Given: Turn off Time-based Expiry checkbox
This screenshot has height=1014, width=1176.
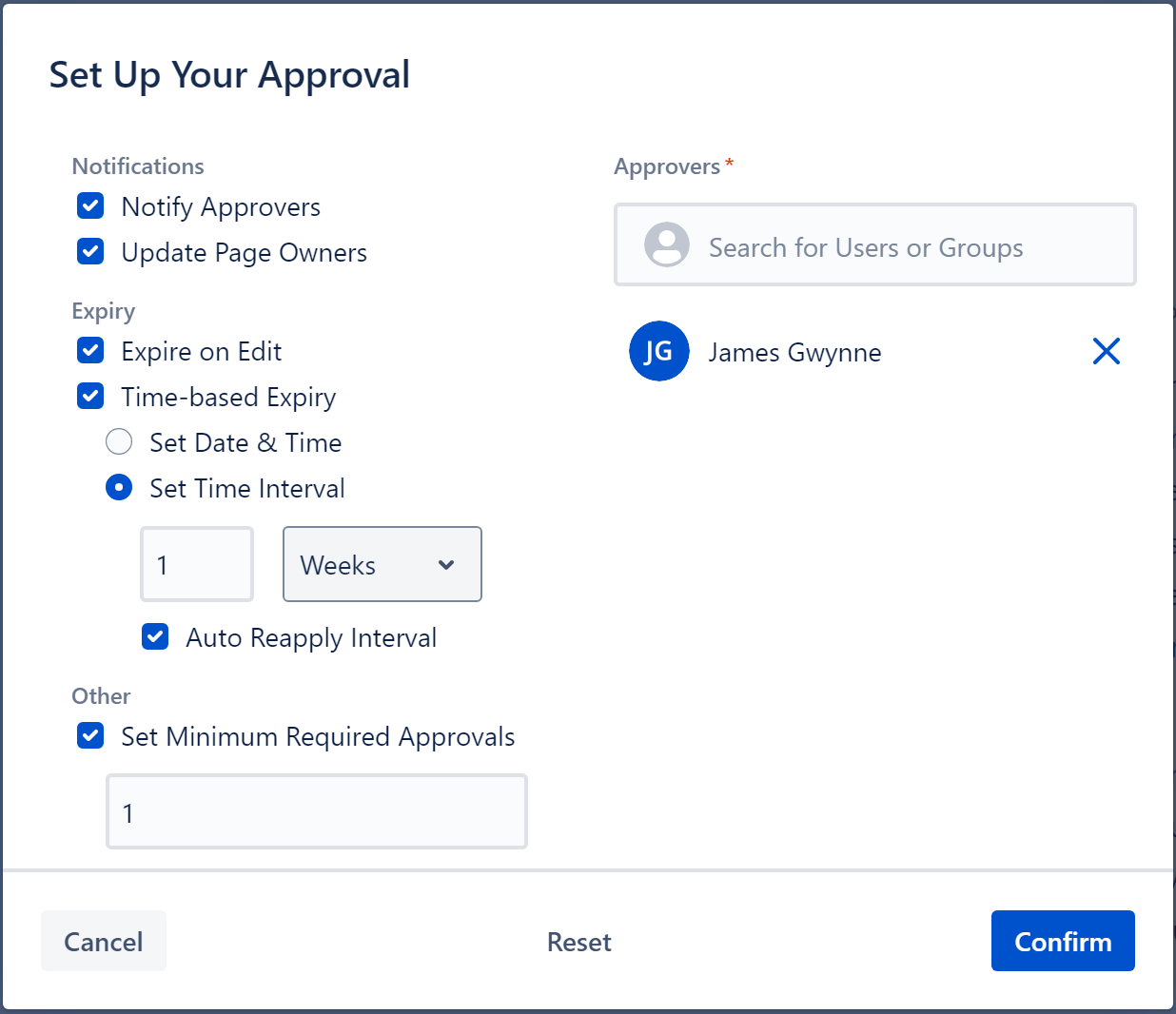Looking at the screenshot, I should point(90,397).
